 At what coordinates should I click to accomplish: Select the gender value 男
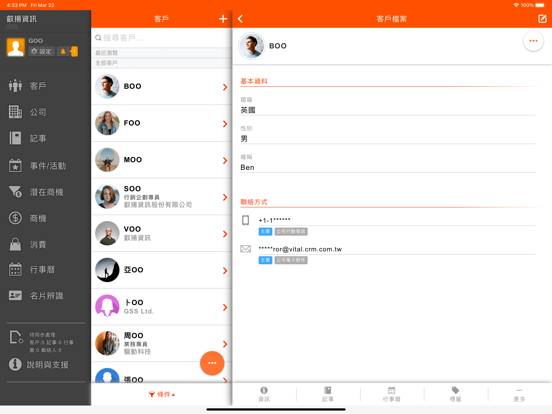point(244,139)
